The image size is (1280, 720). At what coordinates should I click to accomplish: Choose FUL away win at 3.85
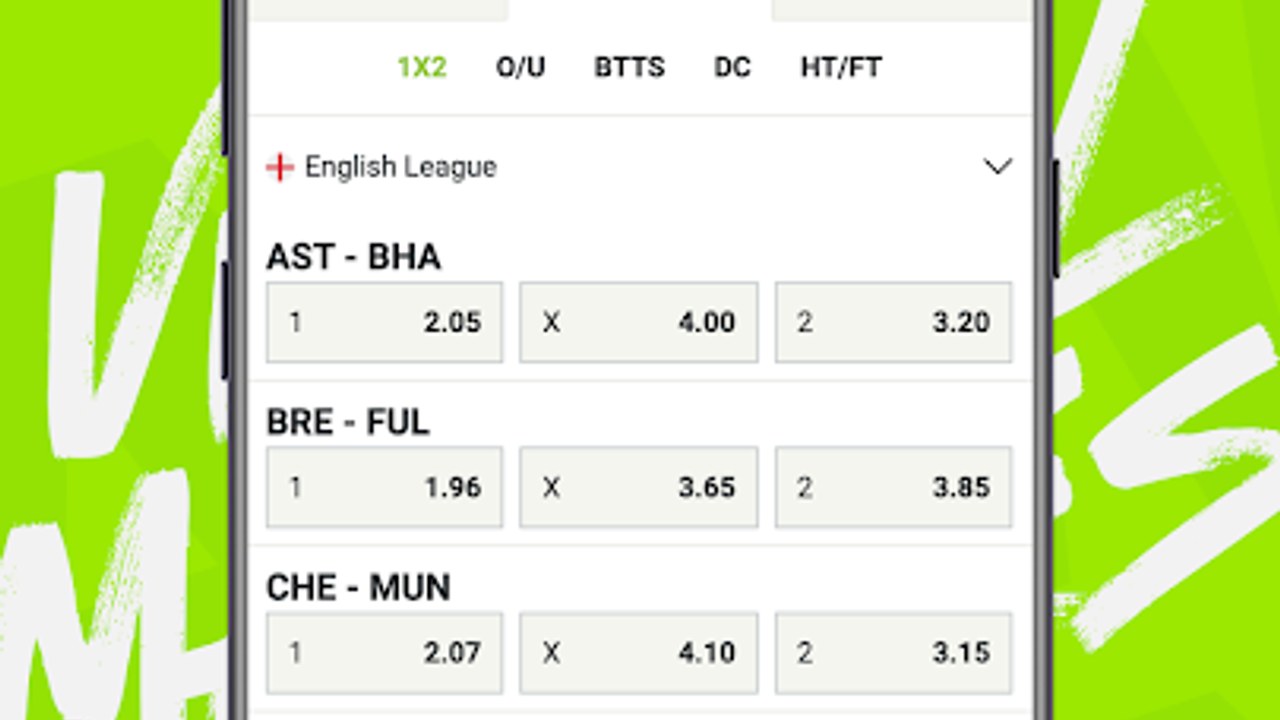pyautogui.click(x=893, y=487)
